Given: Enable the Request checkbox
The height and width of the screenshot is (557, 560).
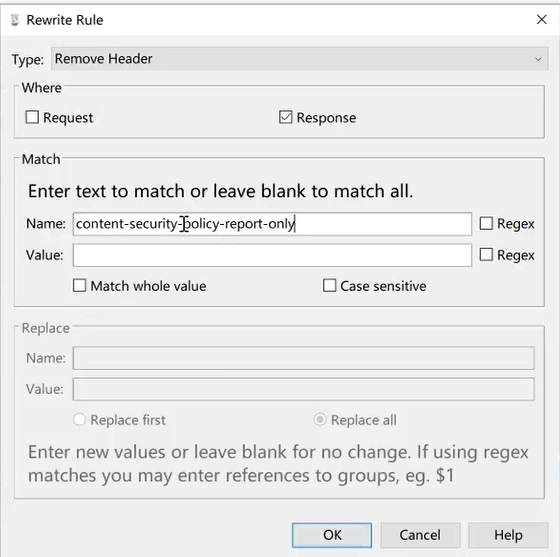Looking at the screenshot, I should (32, 117).
